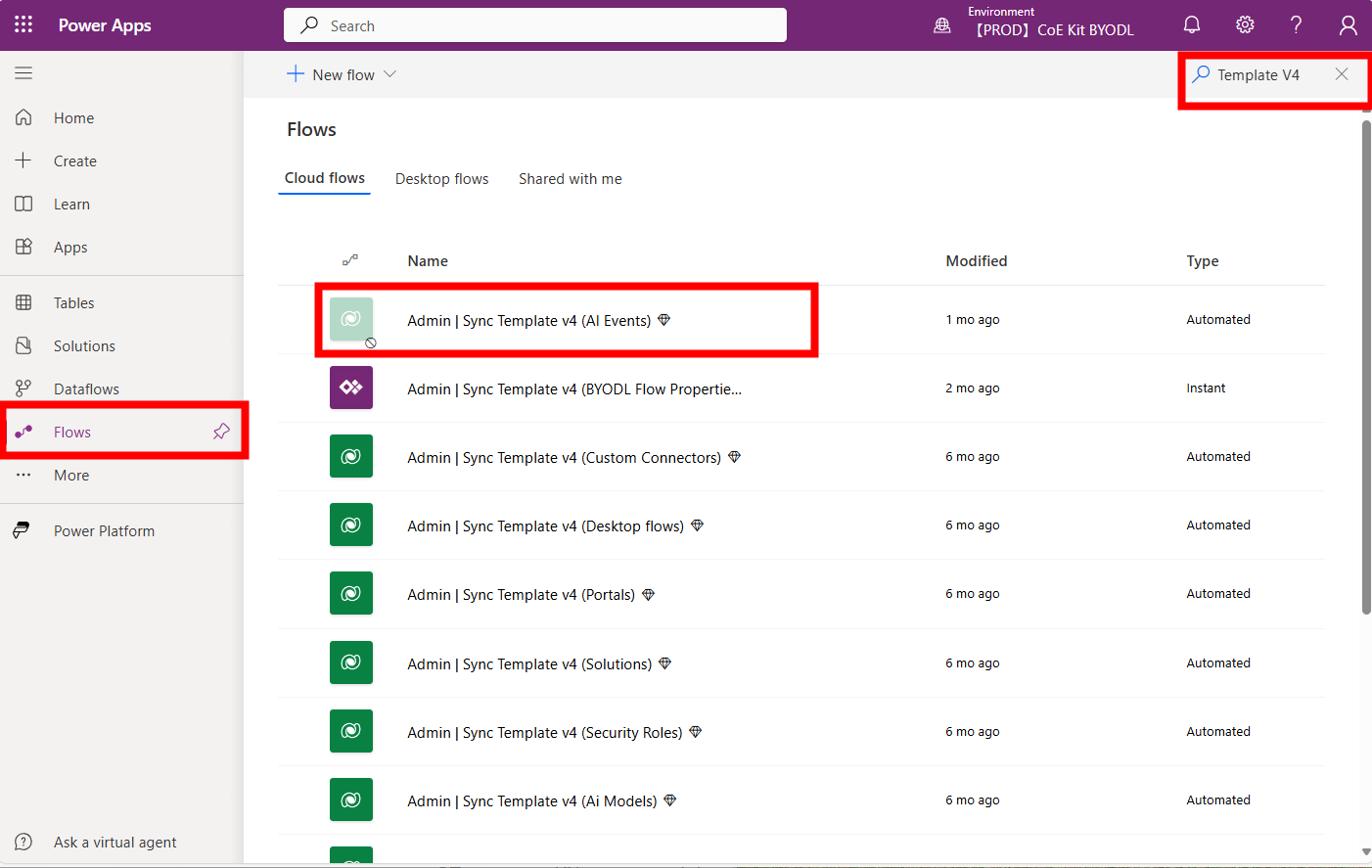The width and height of the screenshot is (1372, 868).
Task: Open Admin Sync Template v4 (Custom Connectors) flow
Action: tap(564, 457)
